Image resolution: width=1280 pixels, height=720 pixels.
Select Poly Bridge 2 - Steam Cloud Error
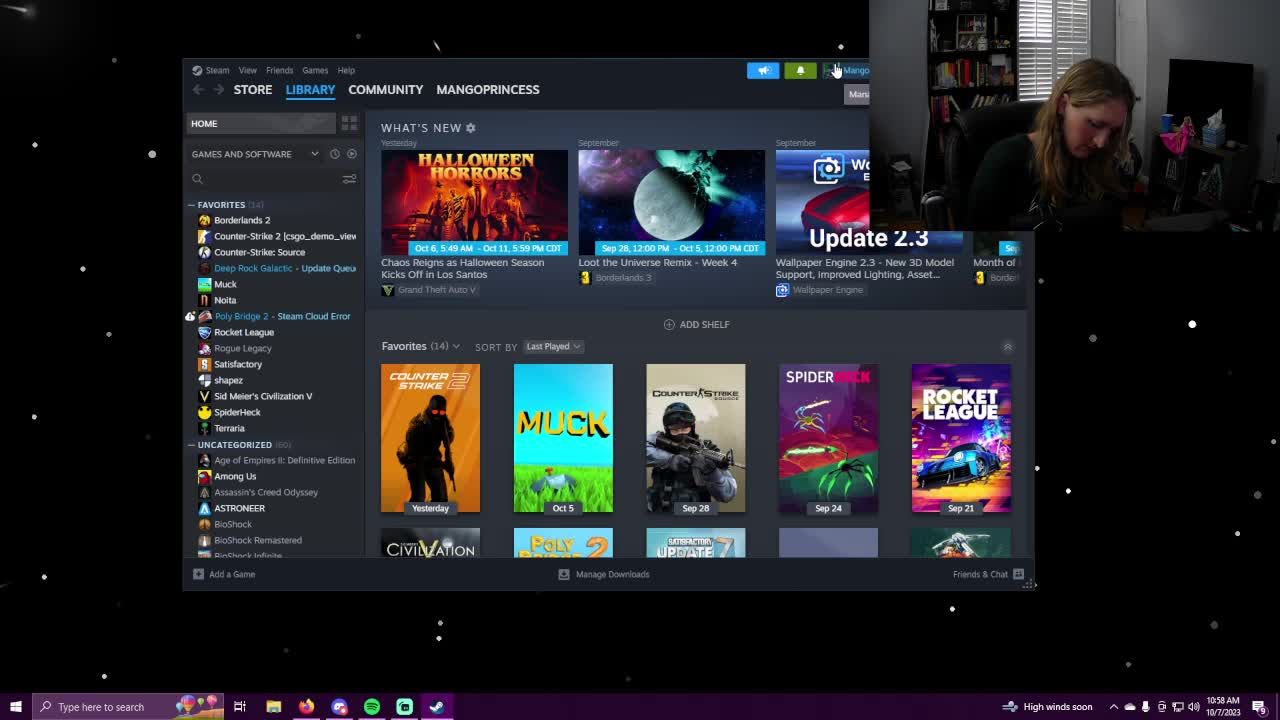[282, 316]
